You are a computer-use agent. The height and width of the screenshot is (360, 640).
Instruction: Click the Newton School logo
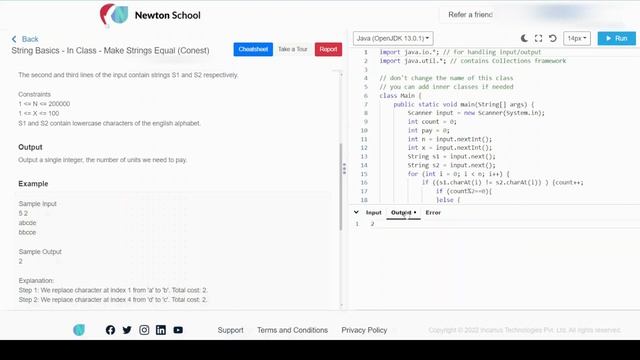tap(150, 15)
